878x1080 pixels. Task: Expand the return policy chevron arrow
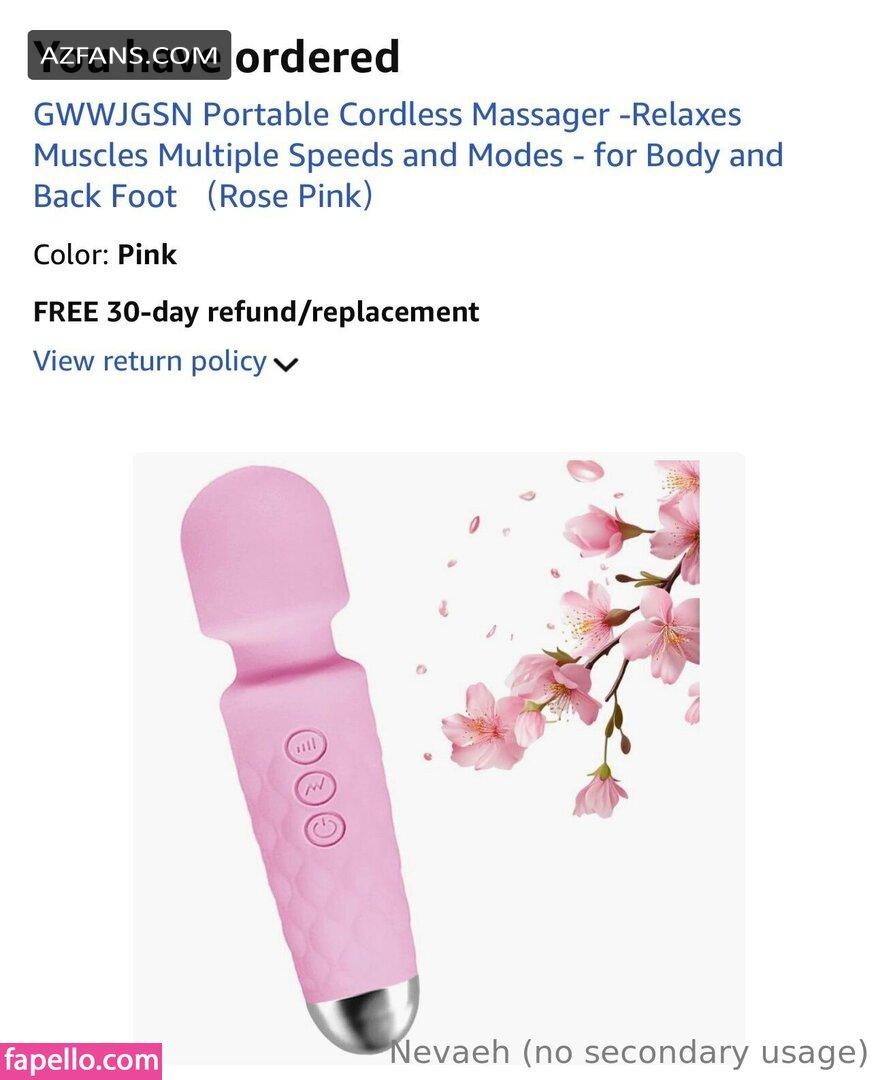286,364
